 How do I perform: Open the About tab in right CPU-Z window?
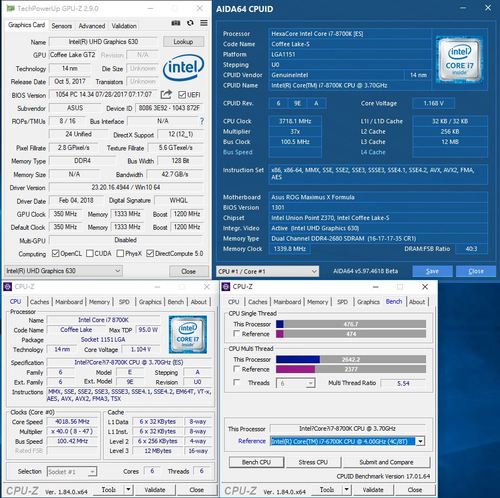coord(417,302)
